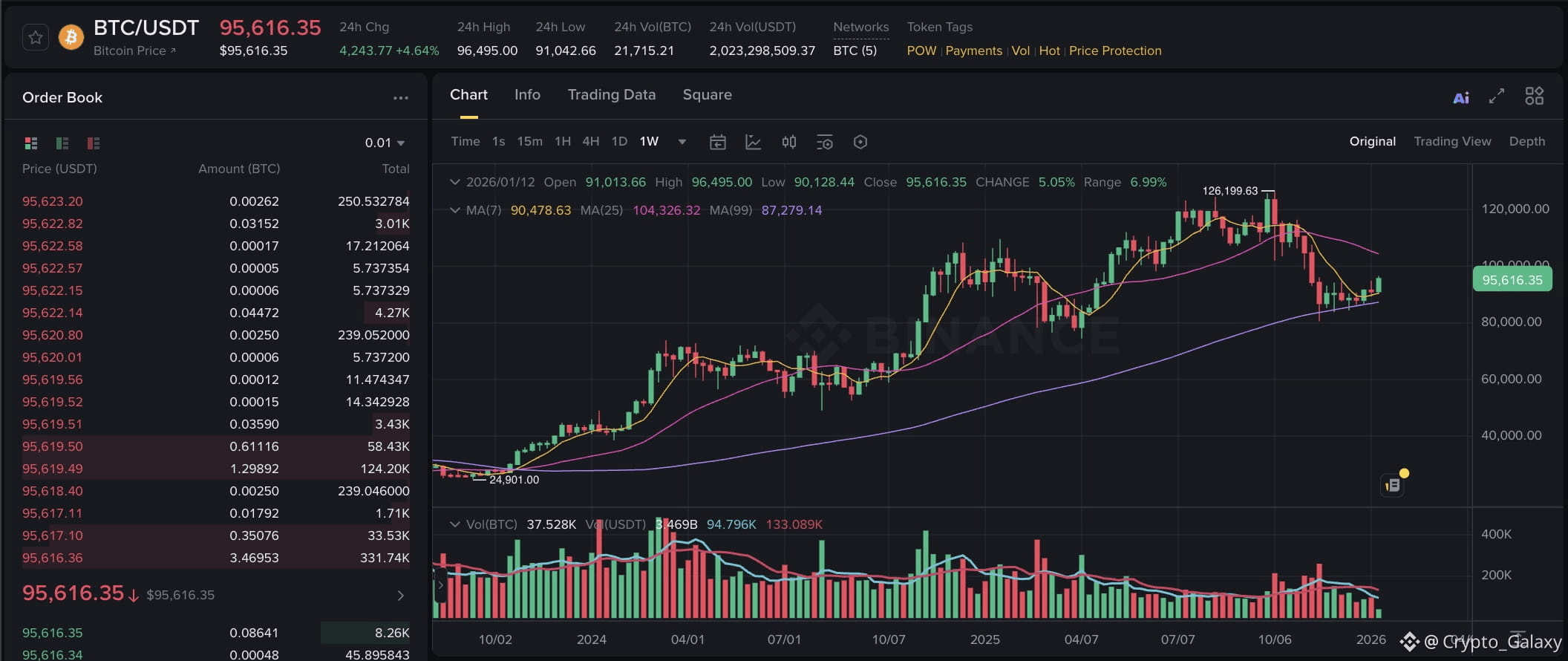Click the Payments token tag

click(973, 51)
